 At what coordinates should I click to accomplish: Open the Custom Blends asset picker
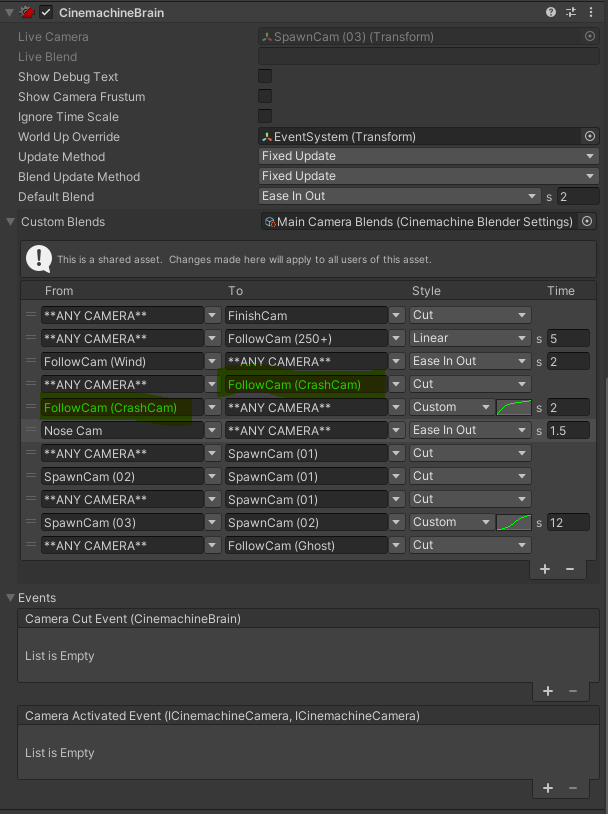588,222
